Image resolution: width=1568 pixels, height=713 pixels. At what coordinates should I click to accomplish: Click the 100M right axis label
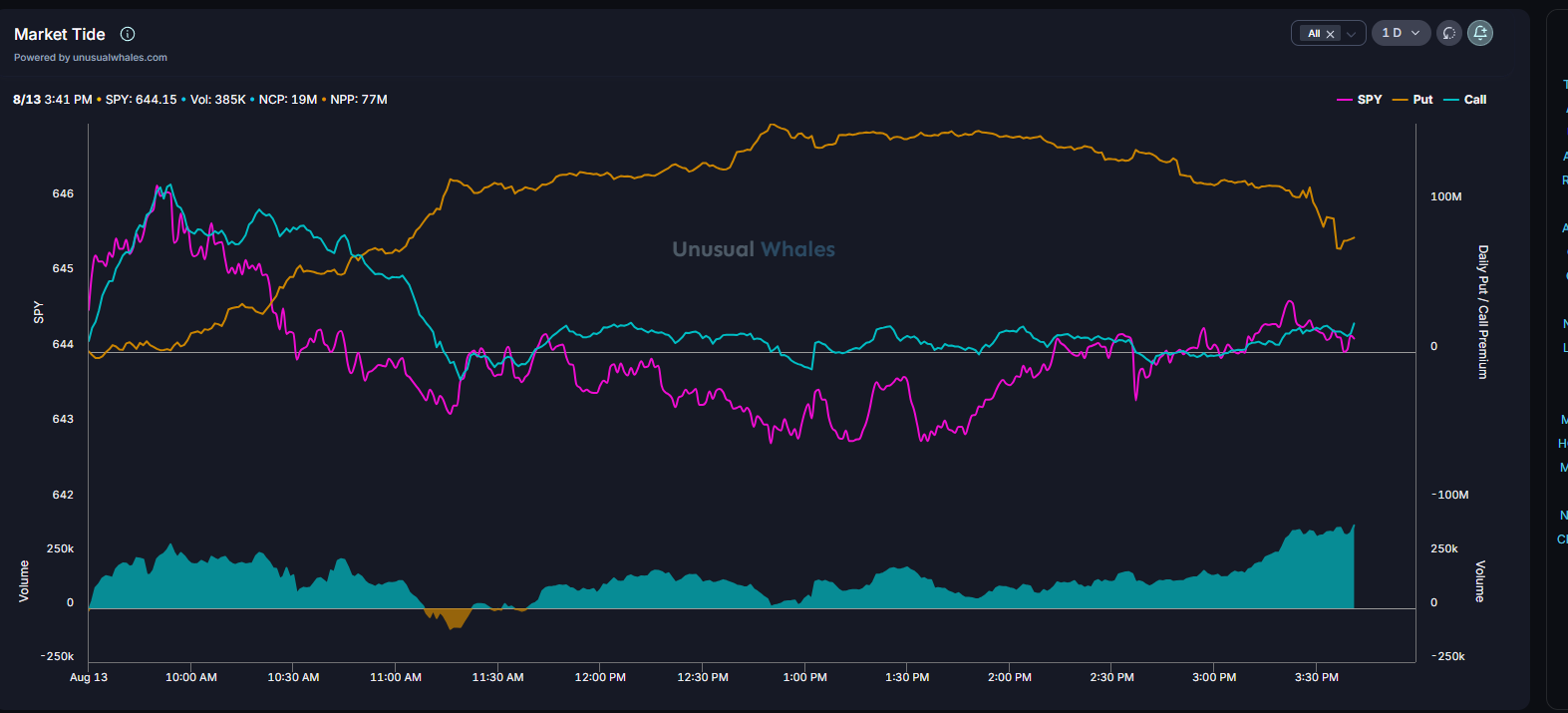click(1445, 196)
